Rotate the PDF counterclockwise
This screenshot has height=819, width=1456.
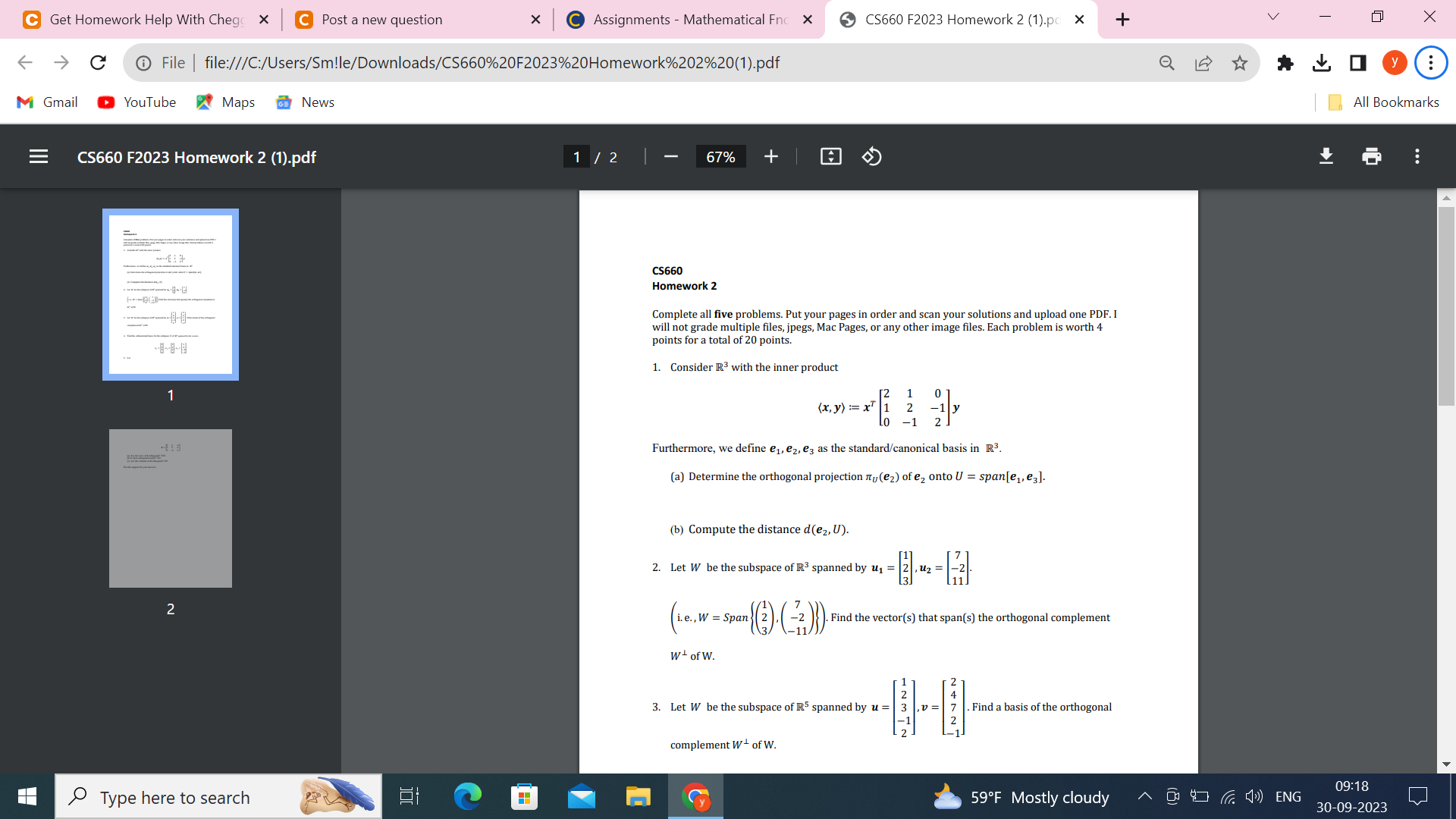(872, 156)
